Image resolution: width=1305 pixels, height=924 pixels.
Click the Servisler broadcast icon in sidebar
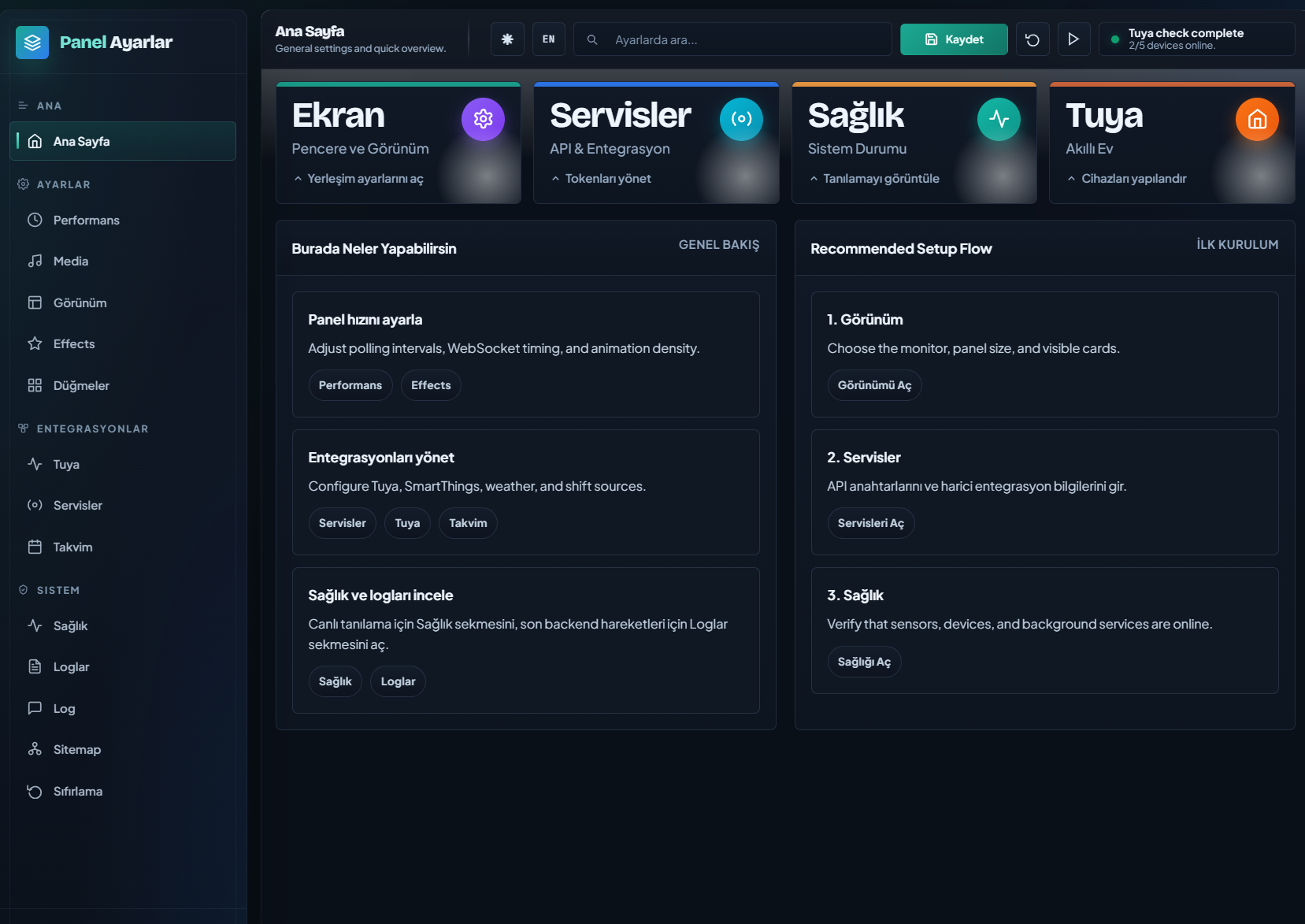tap(35, 505)
